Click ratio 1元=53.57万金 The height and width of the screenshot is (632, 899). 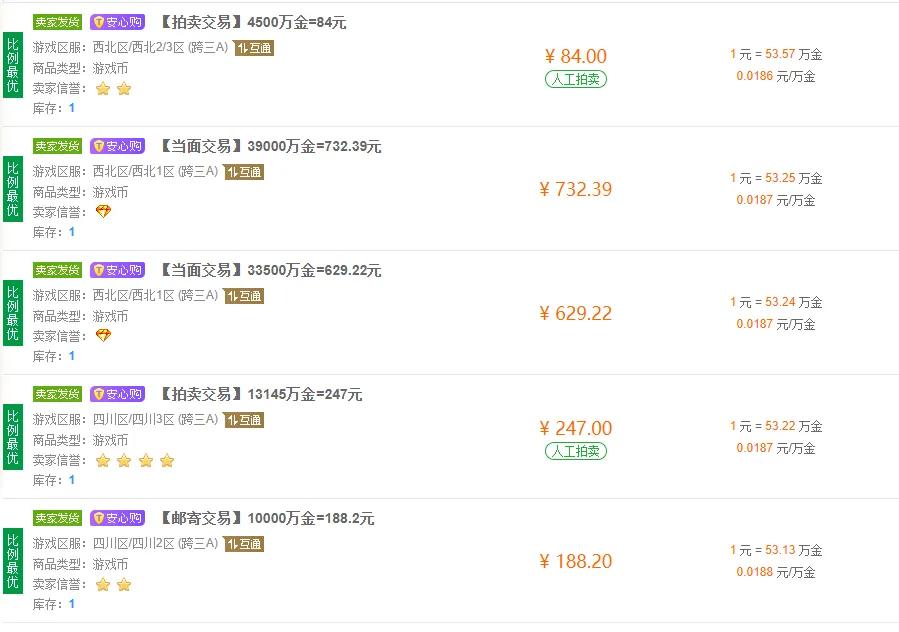click(x=776, y=54)
